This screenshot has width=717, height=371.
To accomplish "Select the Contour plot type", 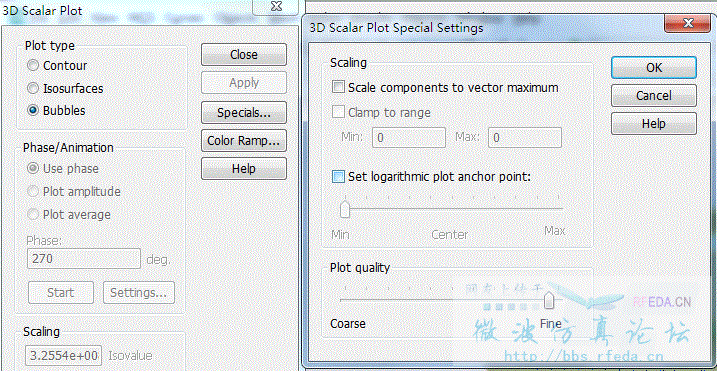I will [33, 66].
